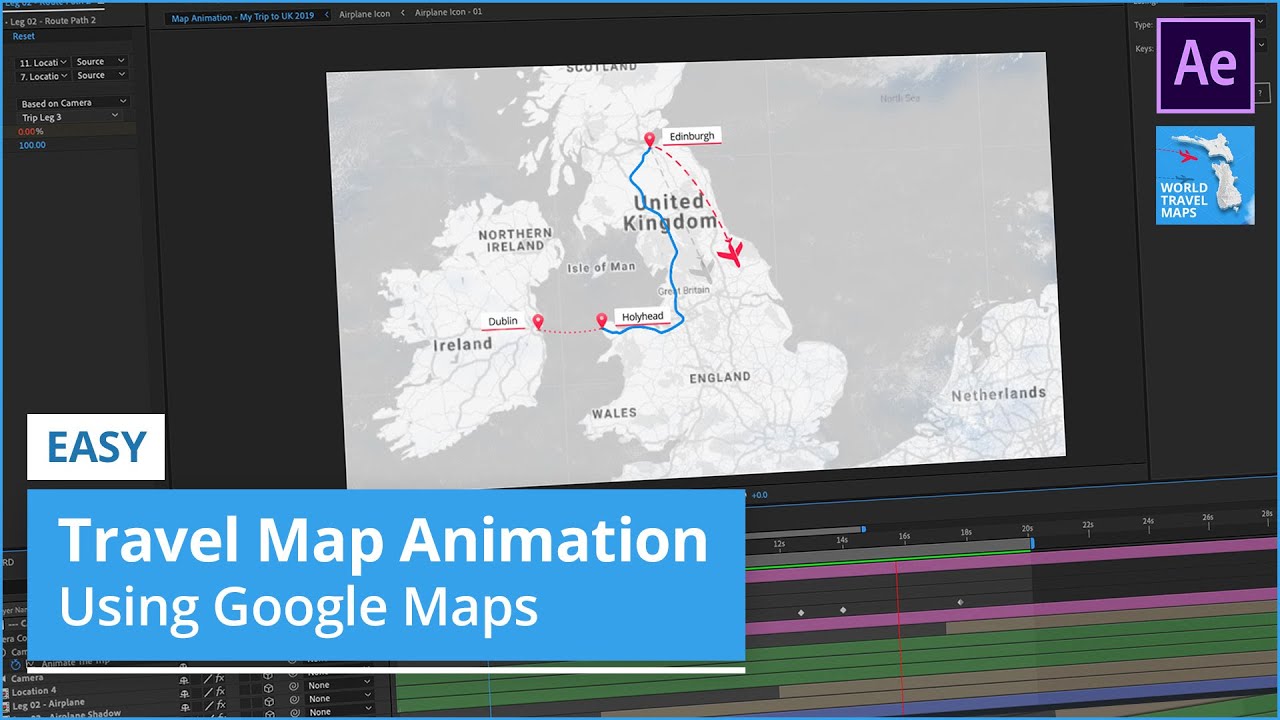Click the blue Reset link
This screenshot has height=720, width=1280.
(x=23, y=36)
